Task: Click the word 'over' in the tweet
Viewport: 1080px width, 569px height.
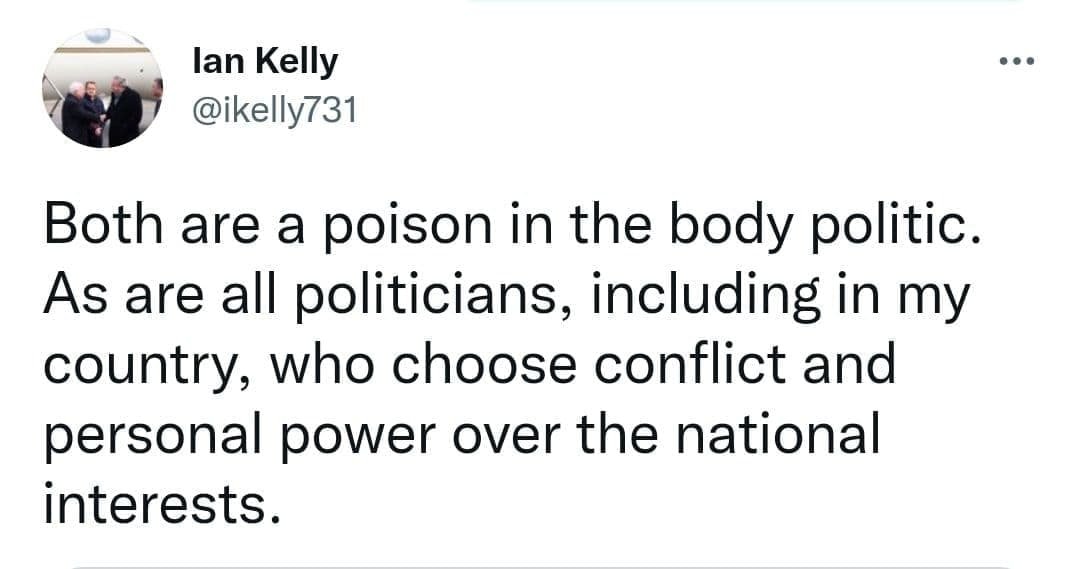Action: point(506,437)
